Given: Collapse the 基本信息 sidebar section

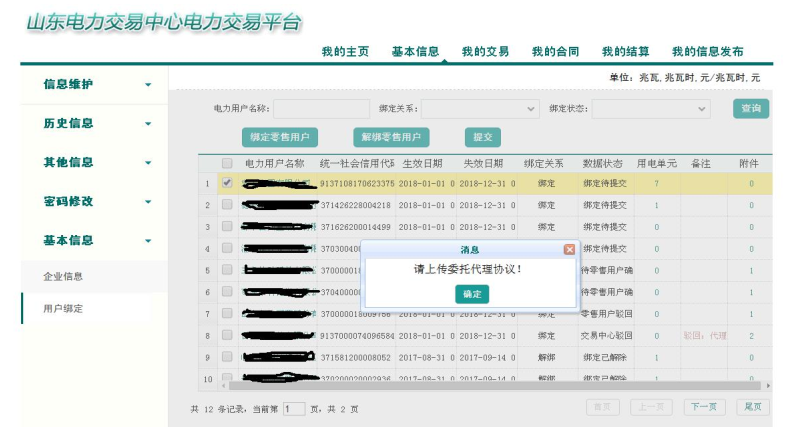Looking at the screenshot, I should [x=148, y=241].
